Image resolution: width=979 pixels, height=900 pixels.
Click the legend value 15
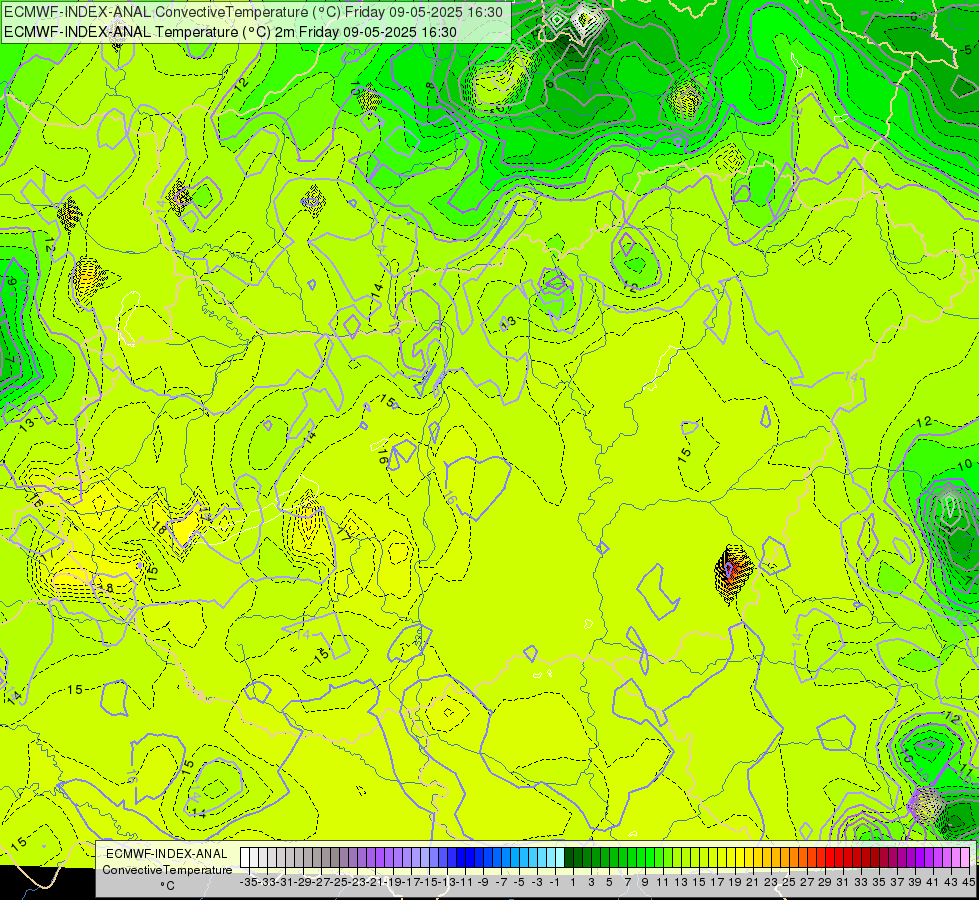point(699,882)
